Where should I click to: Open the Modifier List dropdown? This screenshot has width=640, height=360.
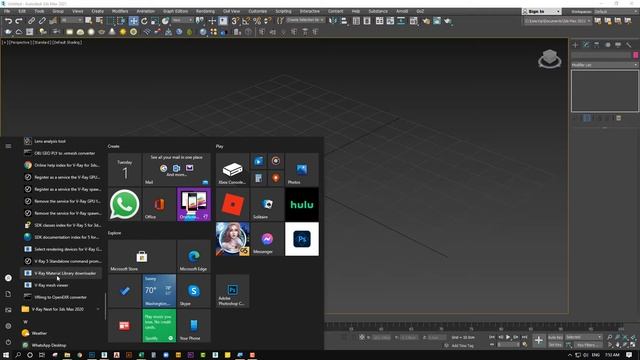click(x=604, y=65)
